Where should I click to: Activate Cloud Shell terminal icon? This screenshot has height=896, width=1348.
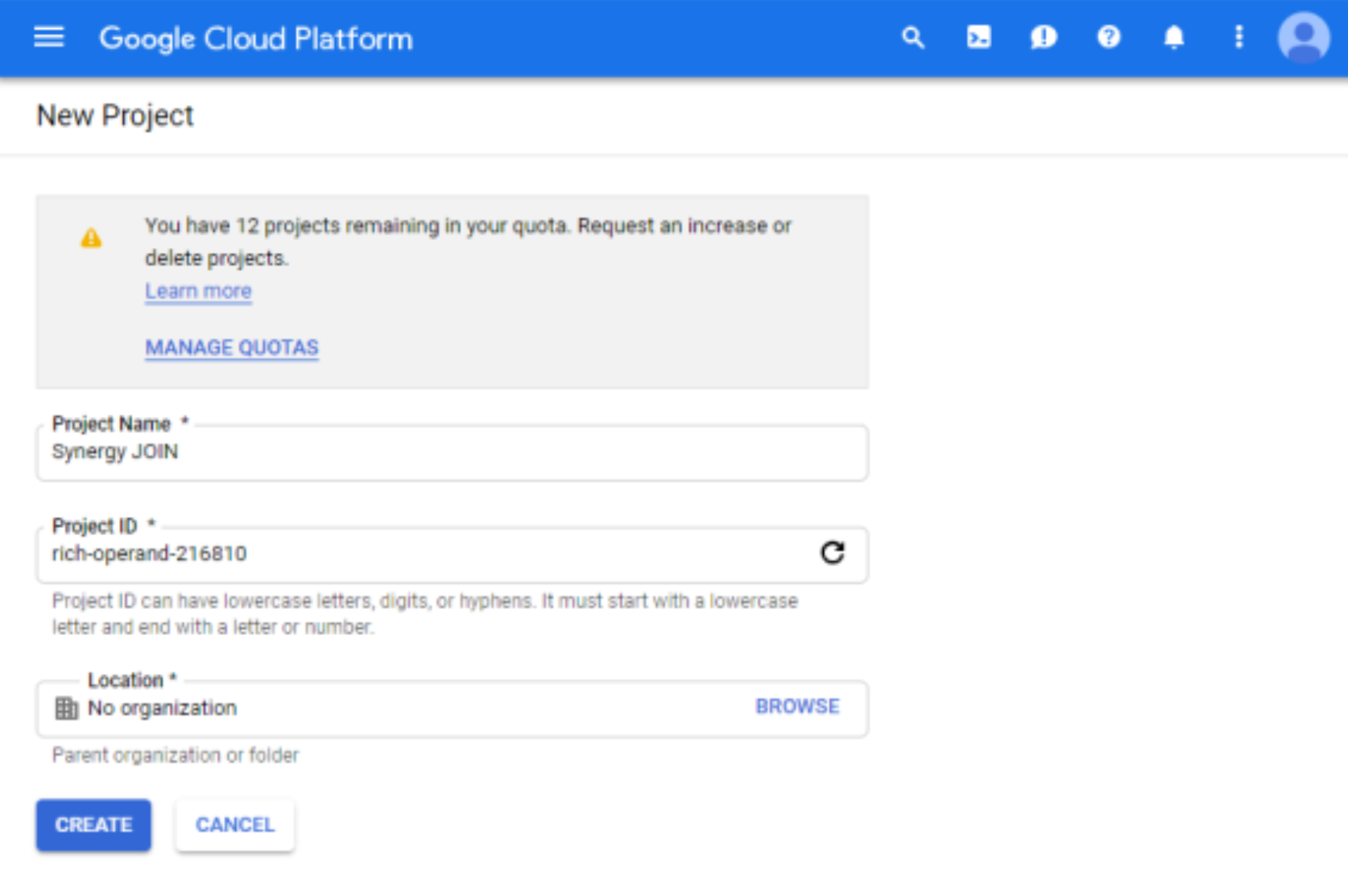click(978, 37)
